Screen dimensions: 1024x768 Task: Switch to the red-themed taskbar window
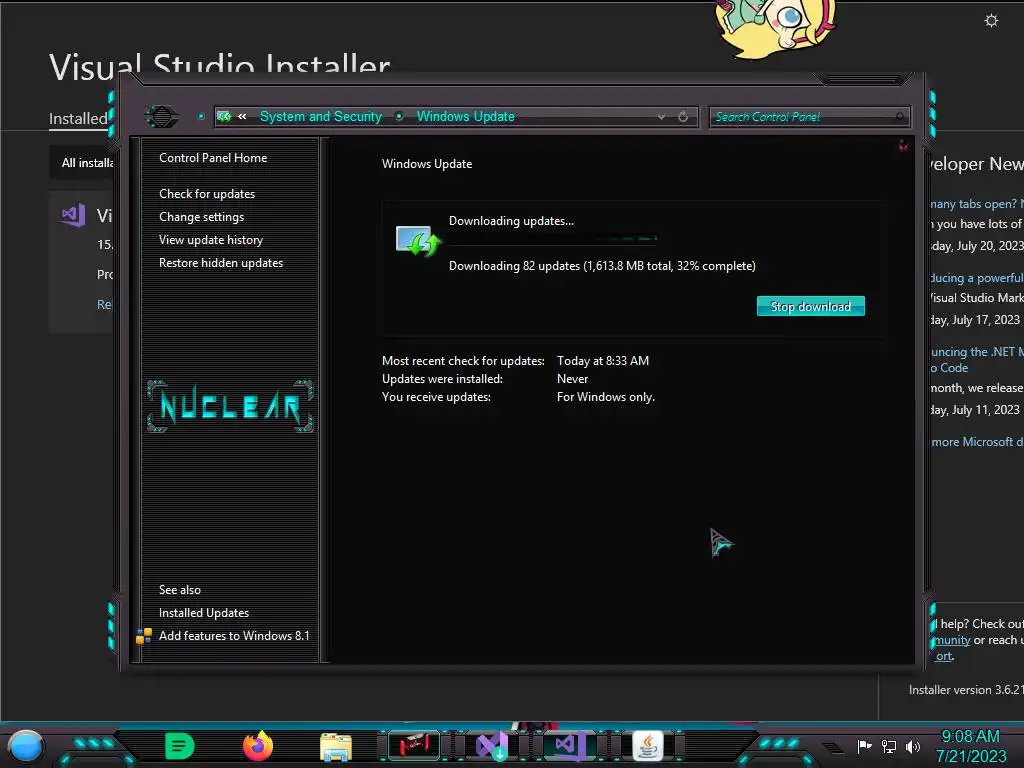414,746
